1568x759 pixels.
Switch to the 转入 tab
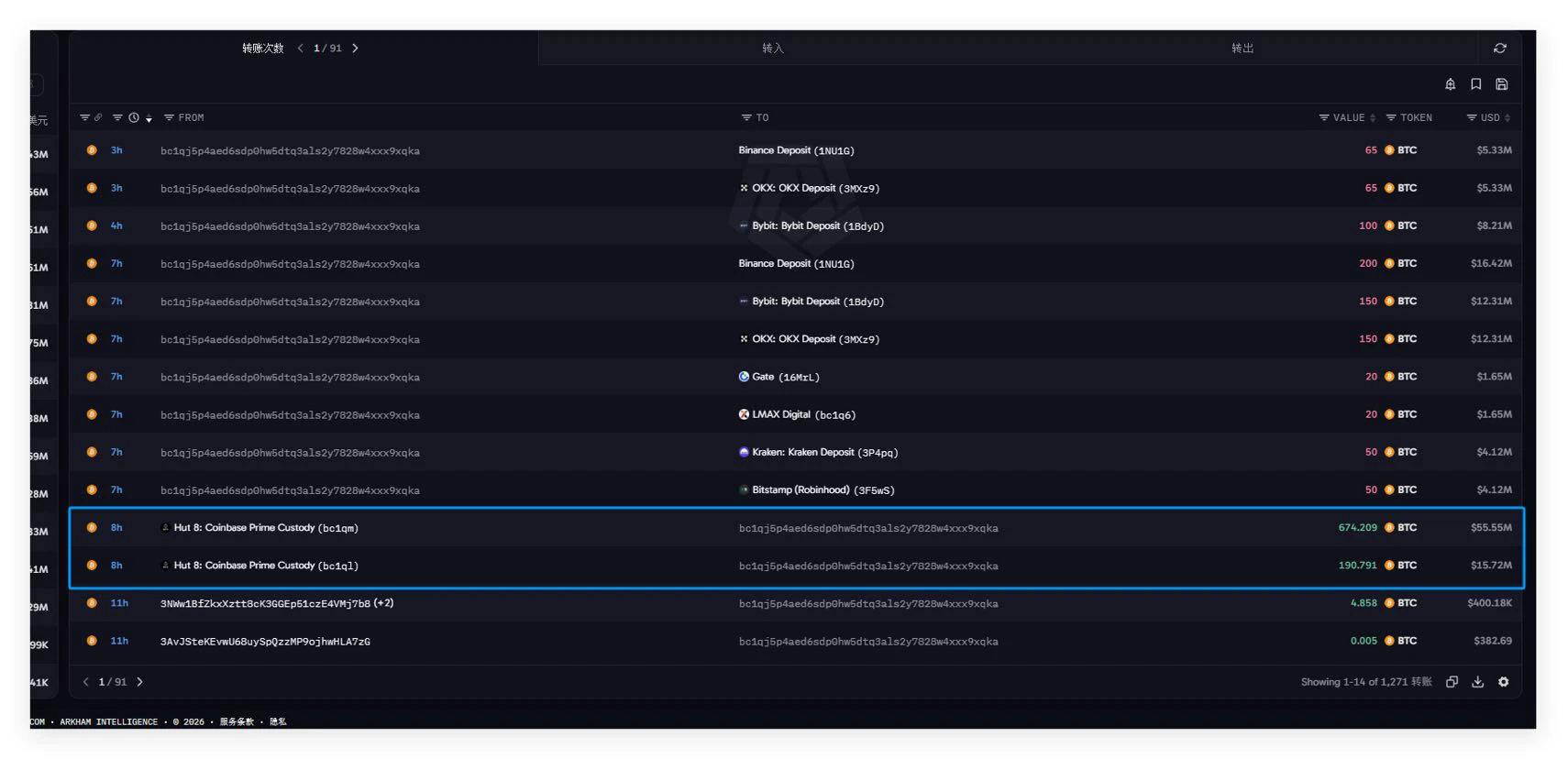(773, 48)
